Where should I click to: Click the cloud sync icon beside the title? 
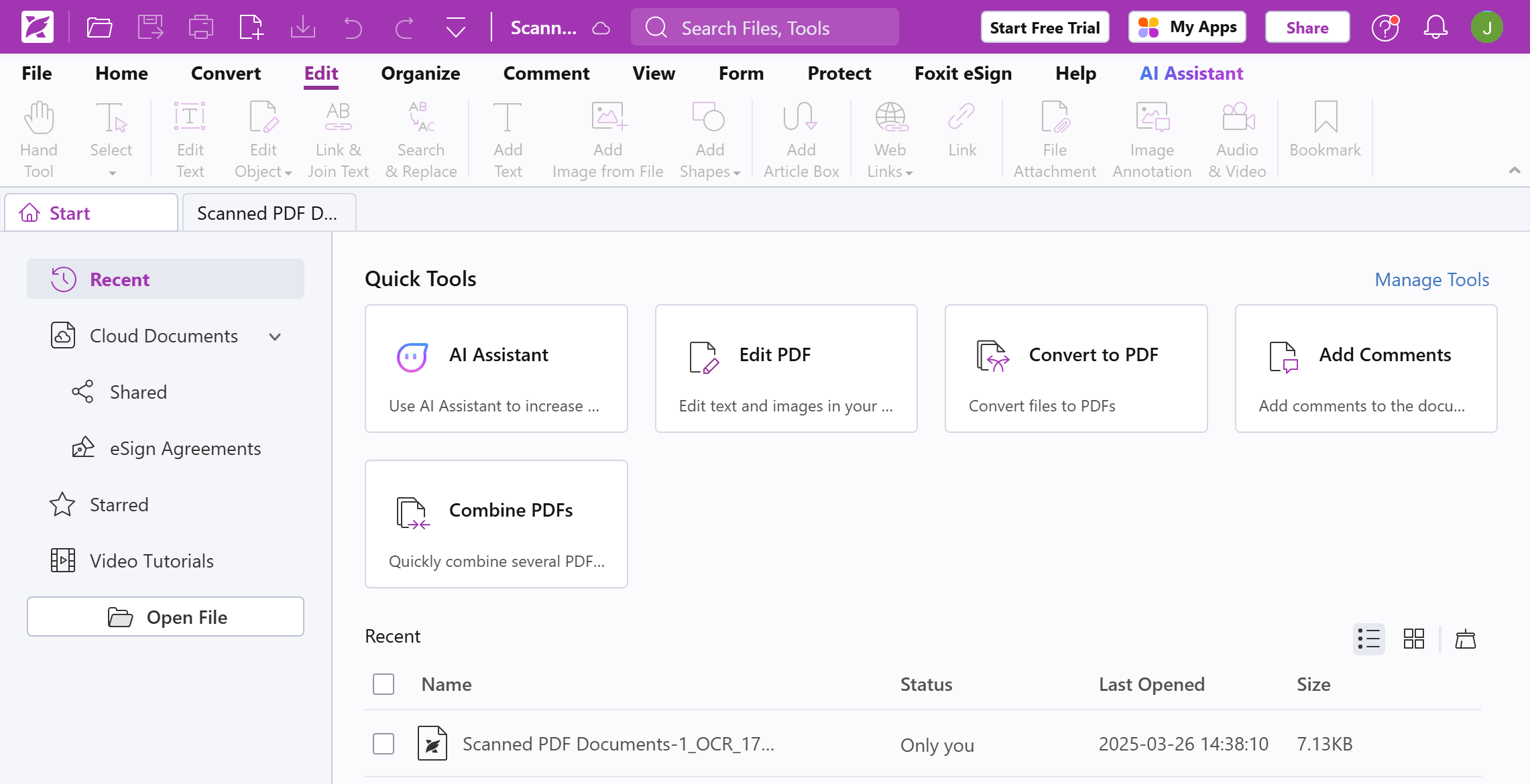point(601,28)
